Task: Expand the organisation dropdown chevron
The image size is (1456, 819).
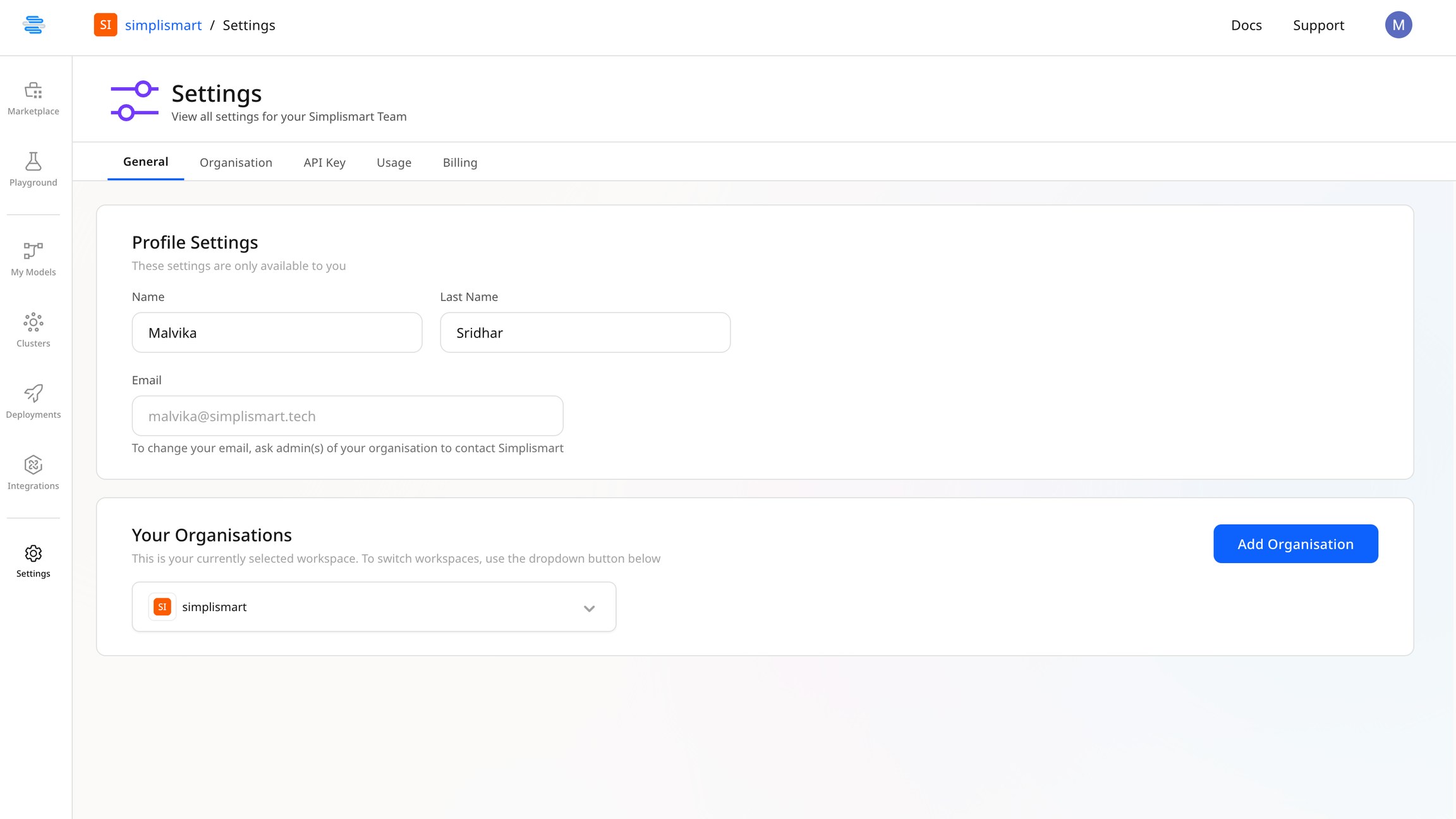Action: (589, 609)
